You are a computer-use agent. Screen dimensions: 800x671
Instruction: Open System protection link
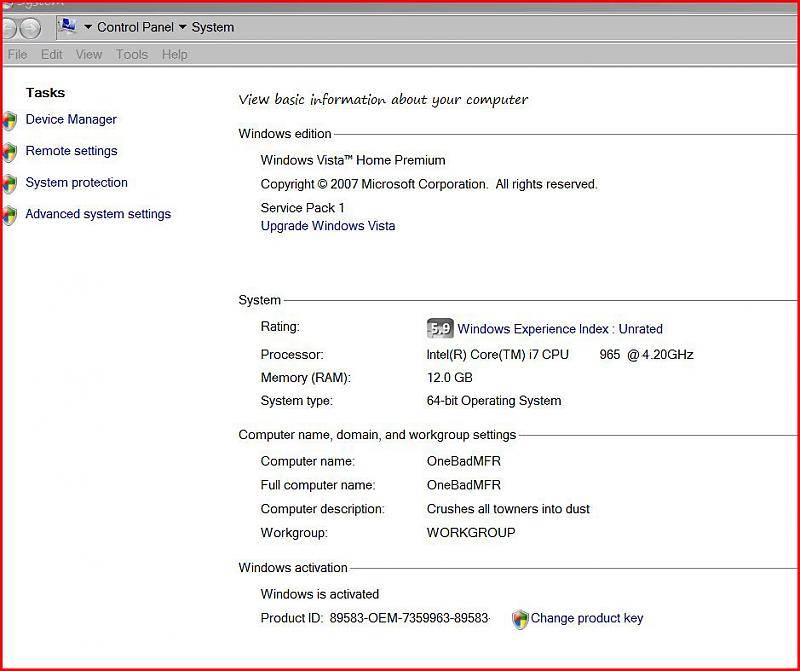tap(77, 183)
